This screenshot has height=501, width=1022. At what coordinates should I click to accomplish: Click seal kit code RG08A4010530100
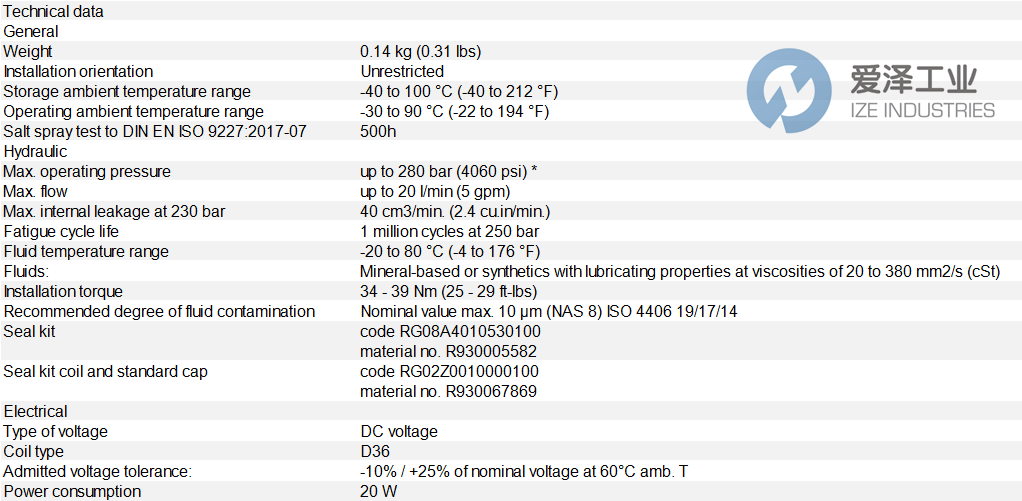coord(450,331)
